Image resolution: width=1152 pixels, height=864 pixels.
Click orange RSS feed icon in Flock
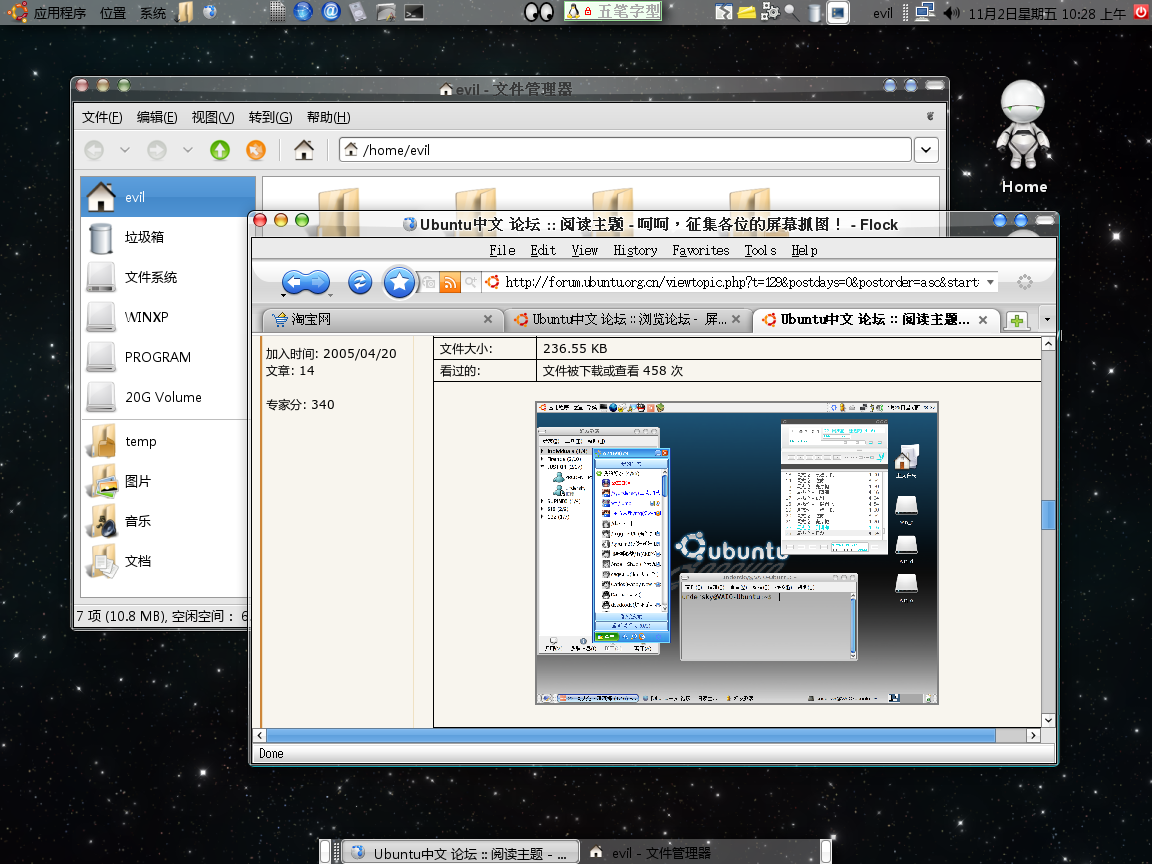[450, 282]
